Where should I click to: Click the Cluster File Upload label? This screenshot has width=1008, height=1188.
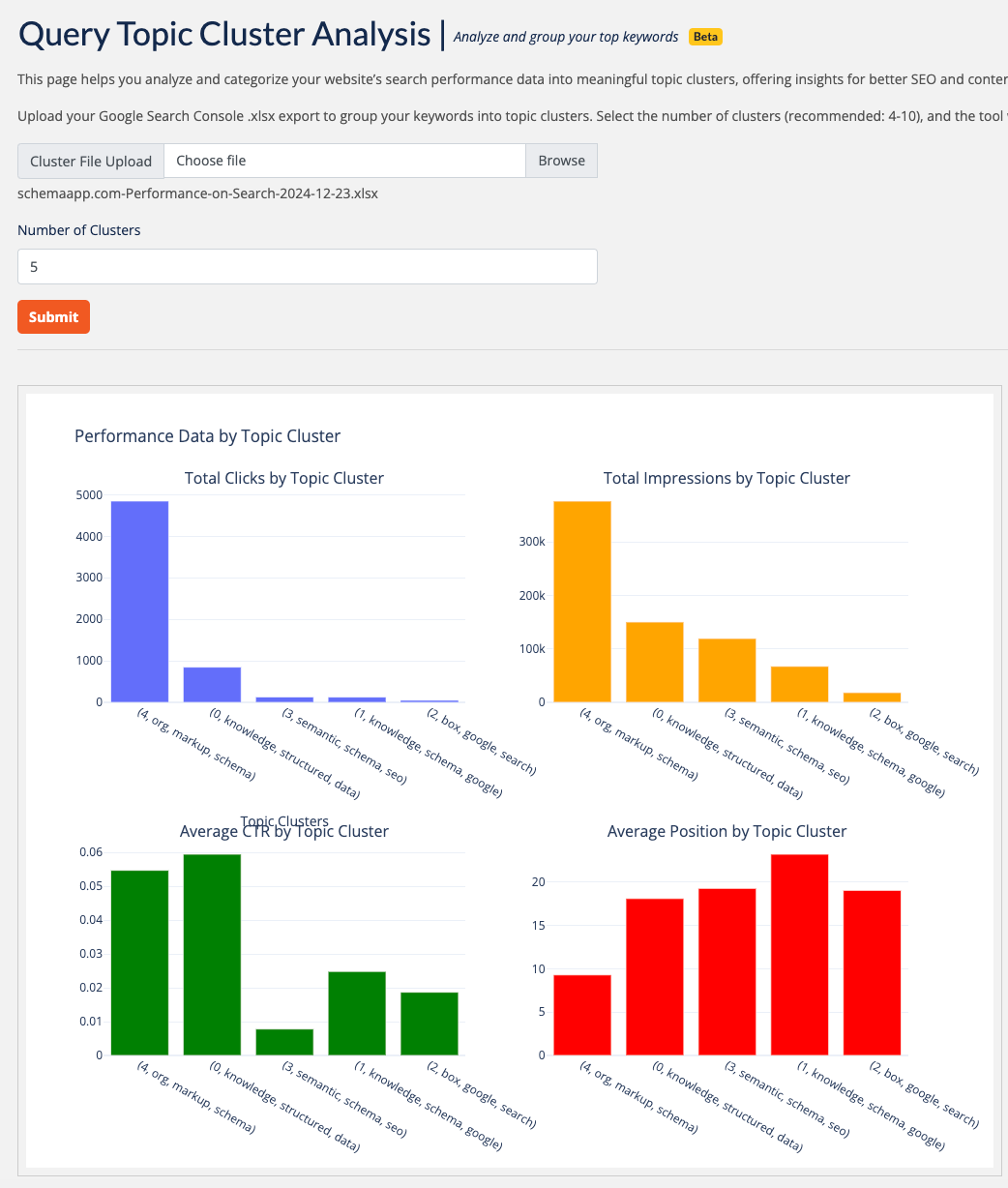(91, 161)
